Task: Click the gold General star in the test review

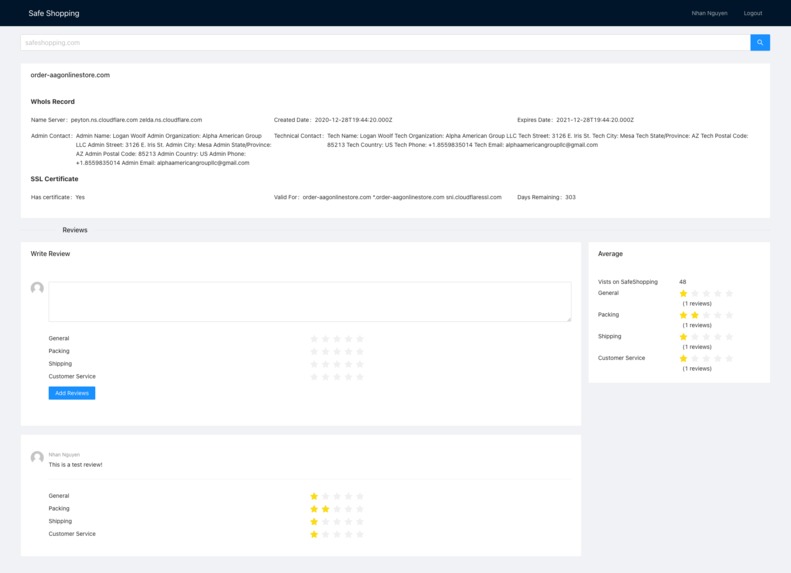Action: pyautogui.click(x=314, y=496)
